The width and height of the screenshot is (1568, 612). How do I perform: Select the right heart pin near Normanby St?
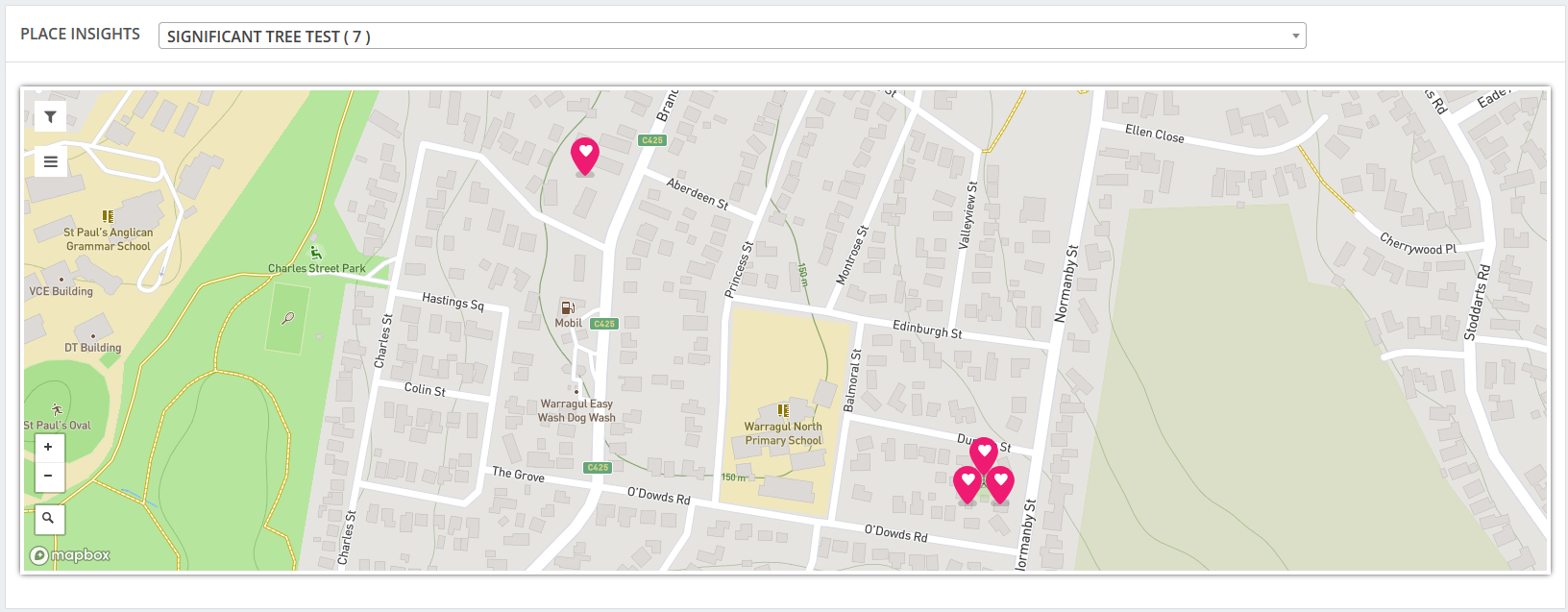pos(1000,485)
